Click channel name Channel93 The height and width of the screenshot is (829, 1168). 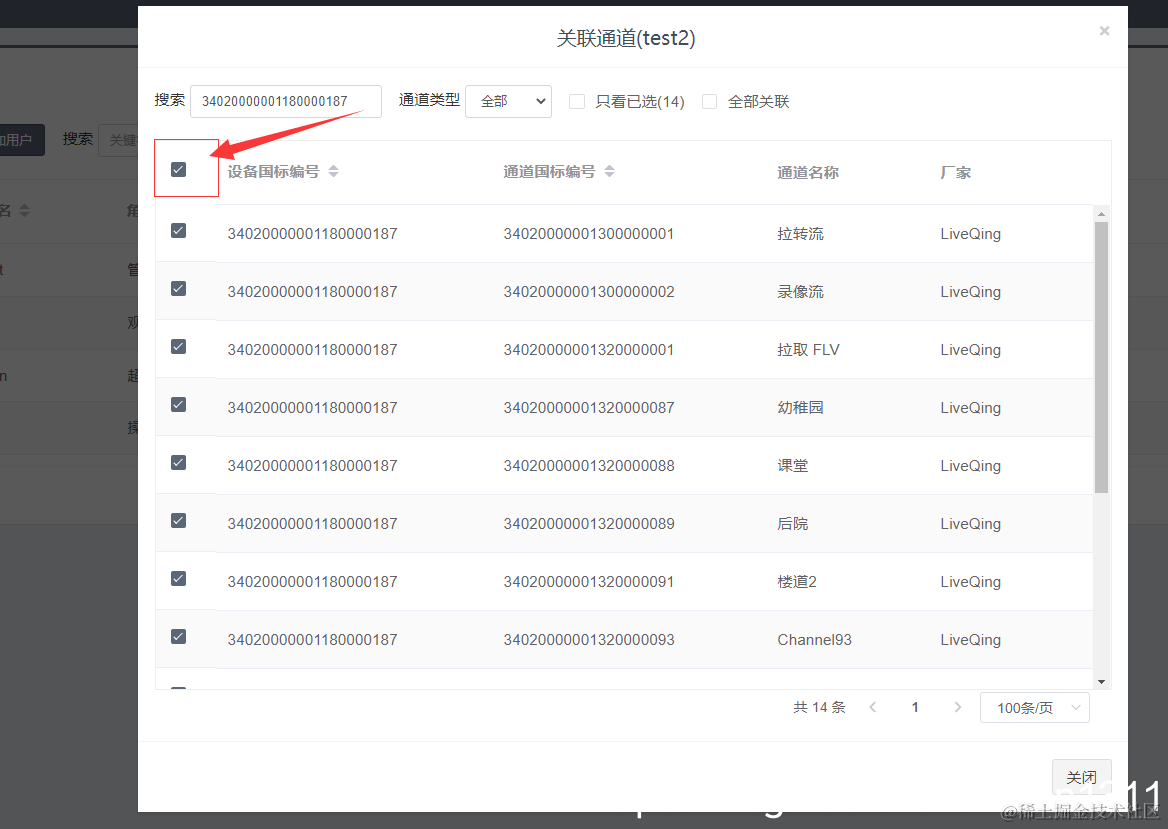[814, 640]
